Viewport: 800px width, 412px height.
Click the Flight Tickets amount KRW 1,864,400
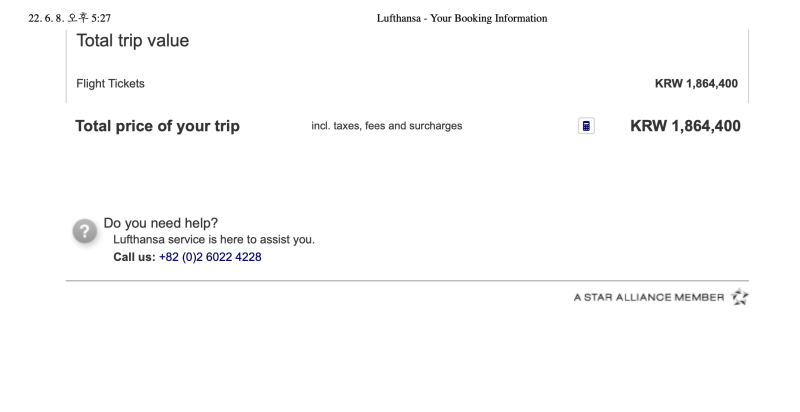click(696, 84)
